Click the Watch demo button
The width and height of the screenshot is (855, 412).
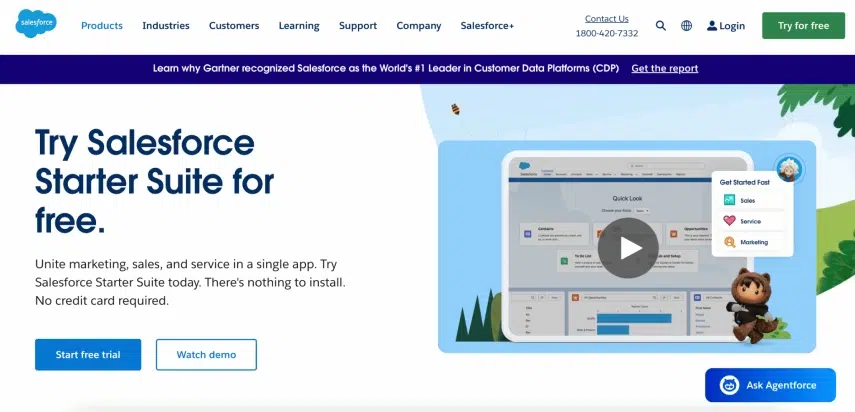click(x=206, y=355)
